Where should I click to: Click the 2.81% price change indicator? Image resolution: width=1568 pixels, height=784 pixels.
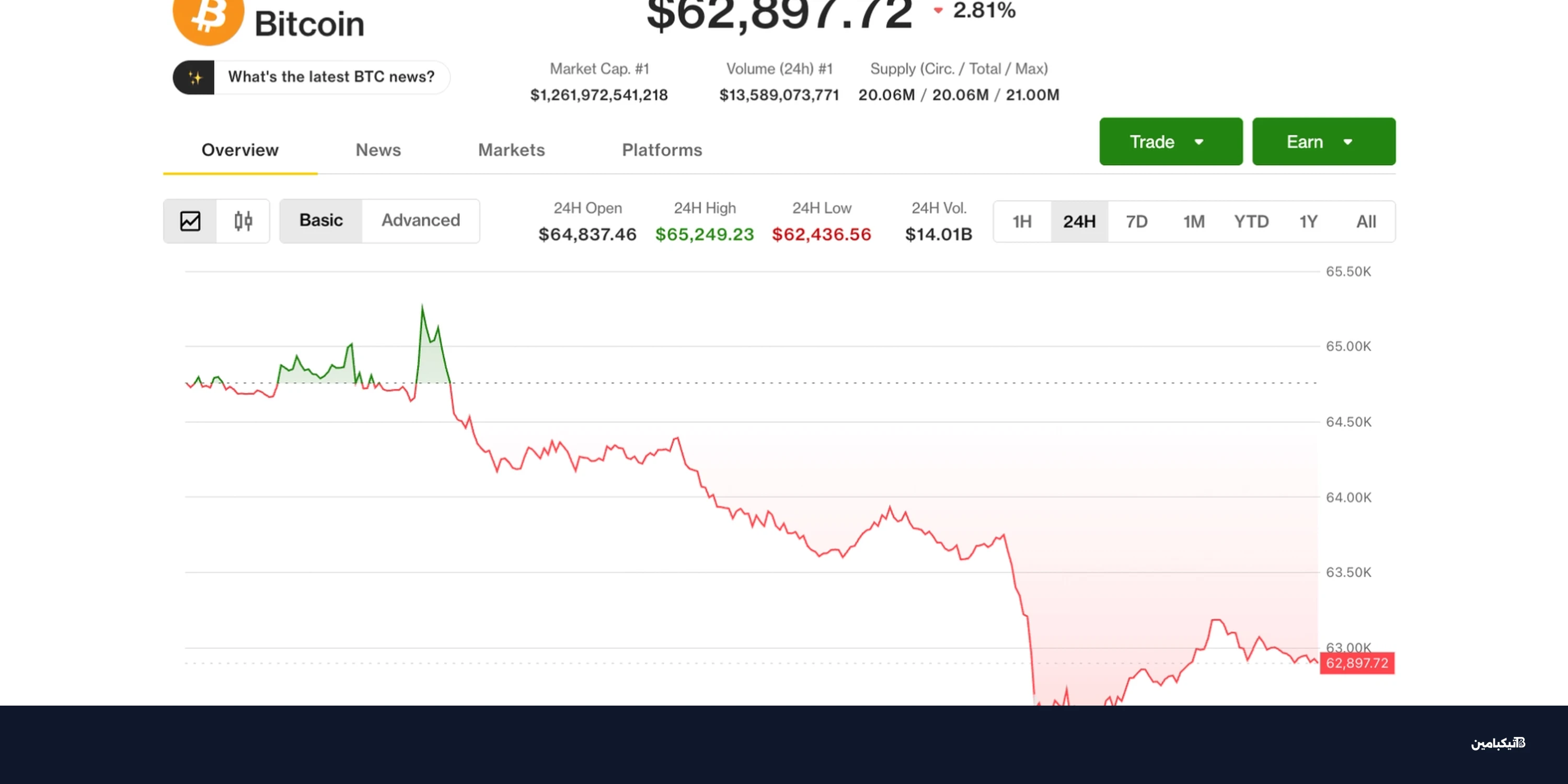(x=975, y=10)
